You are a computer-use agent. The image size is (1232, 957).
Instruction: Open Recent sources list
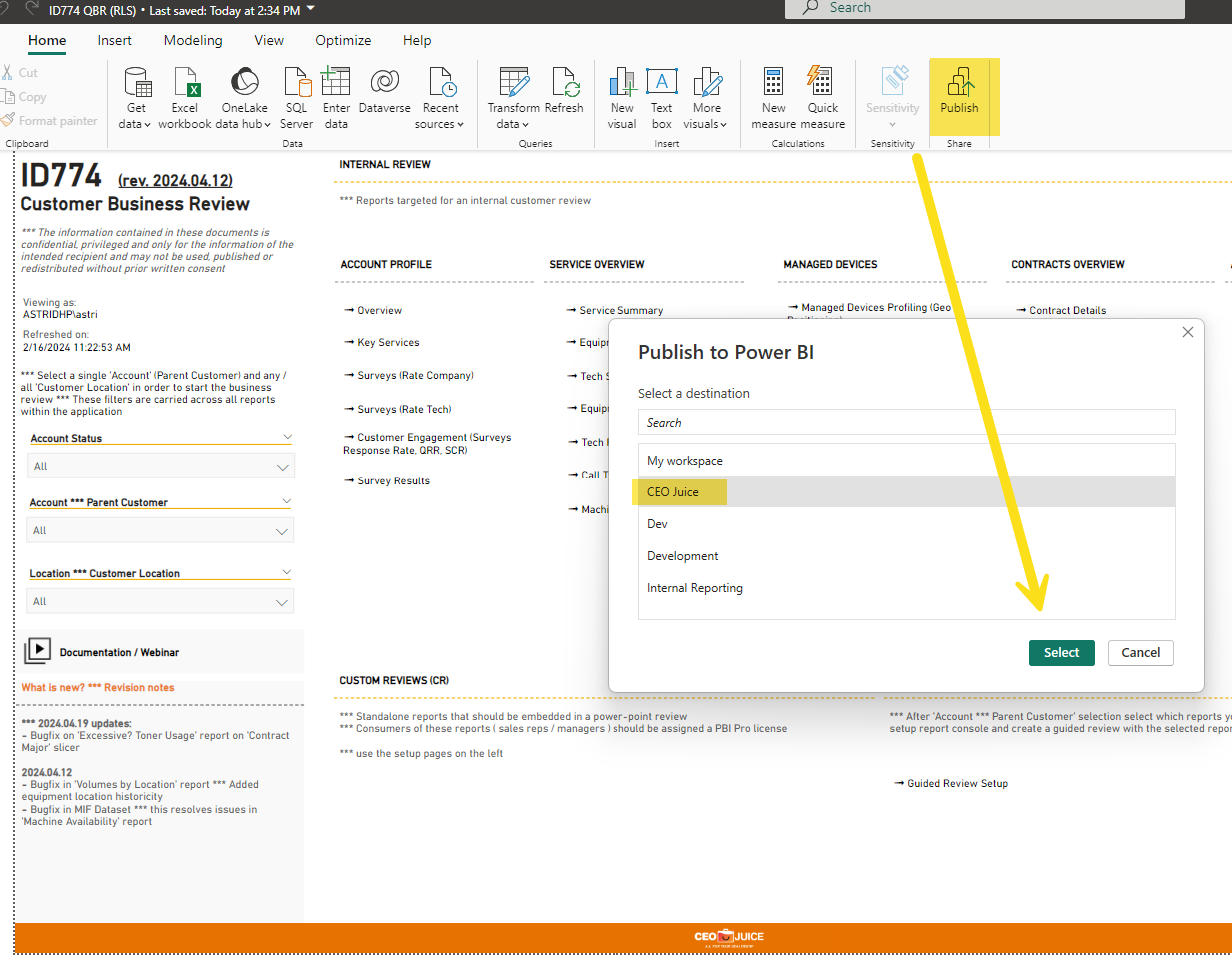pos(440,98)
